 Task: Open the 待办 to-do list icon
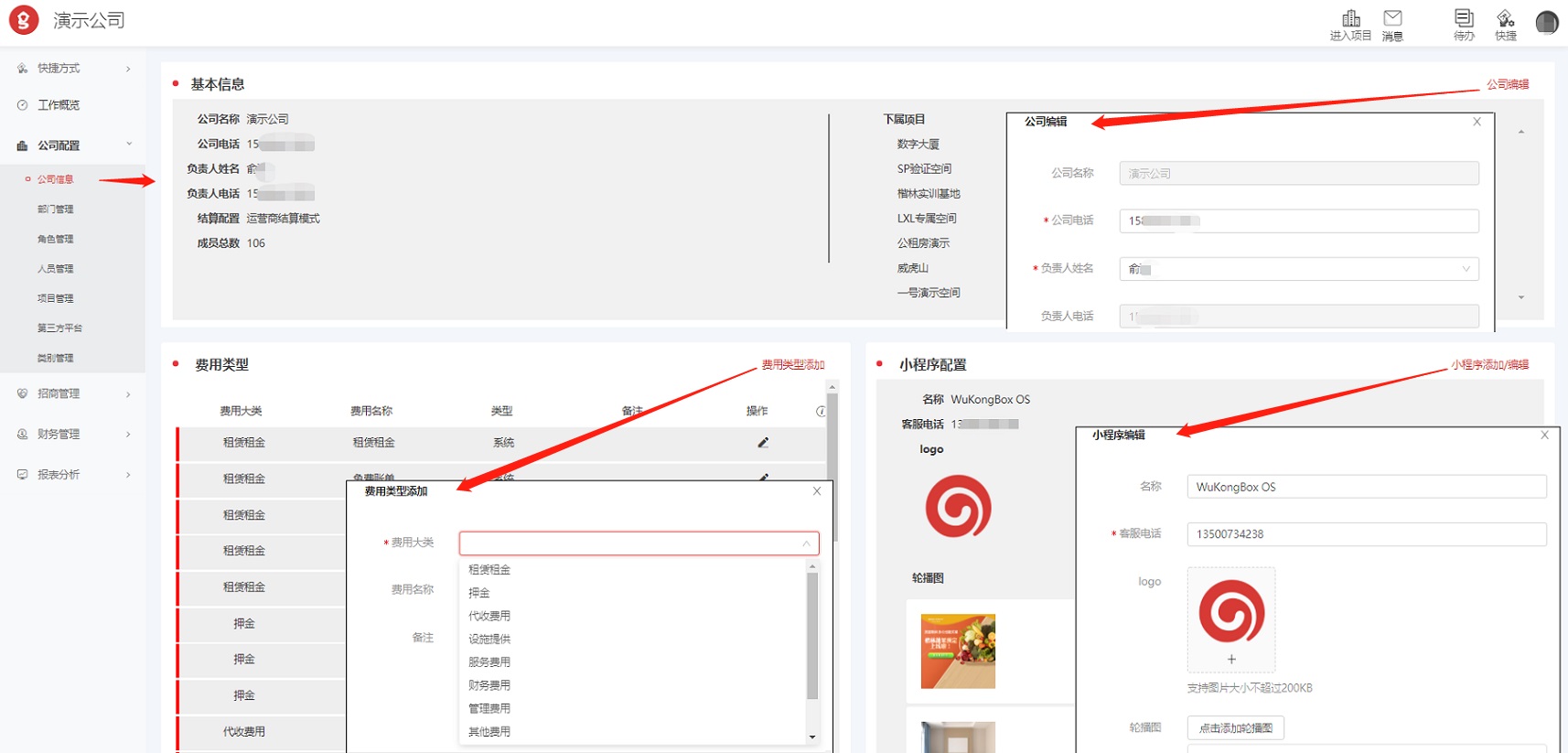(1464, 19)
